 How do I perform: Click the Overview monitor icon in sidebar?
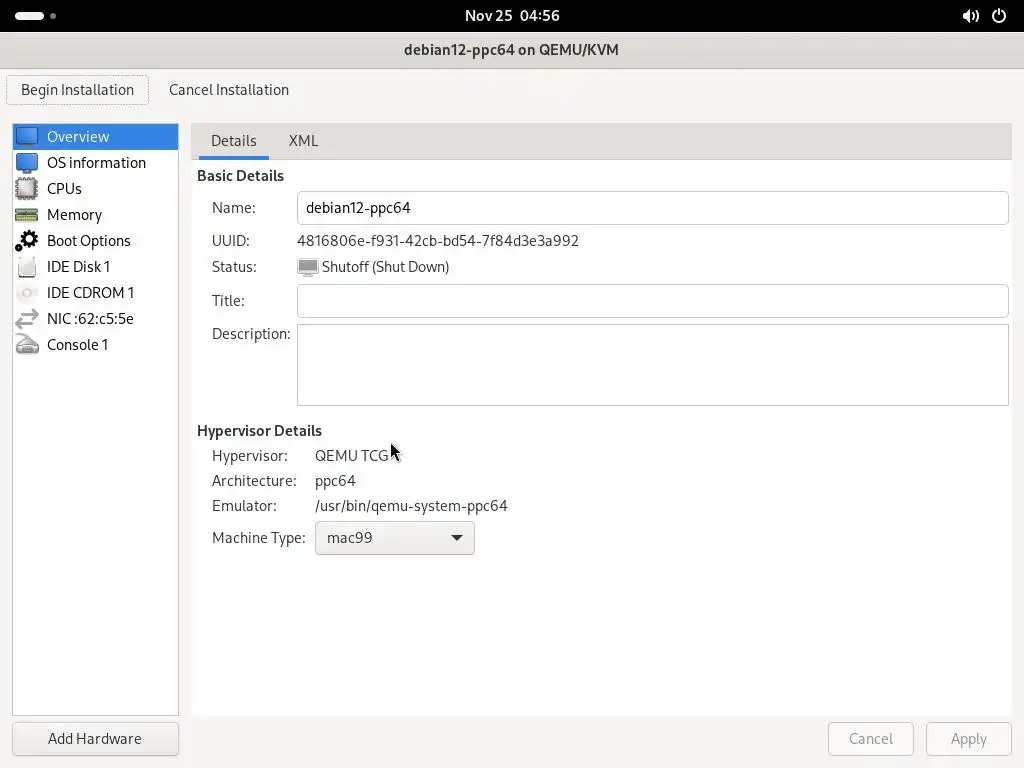coord(27,136)
